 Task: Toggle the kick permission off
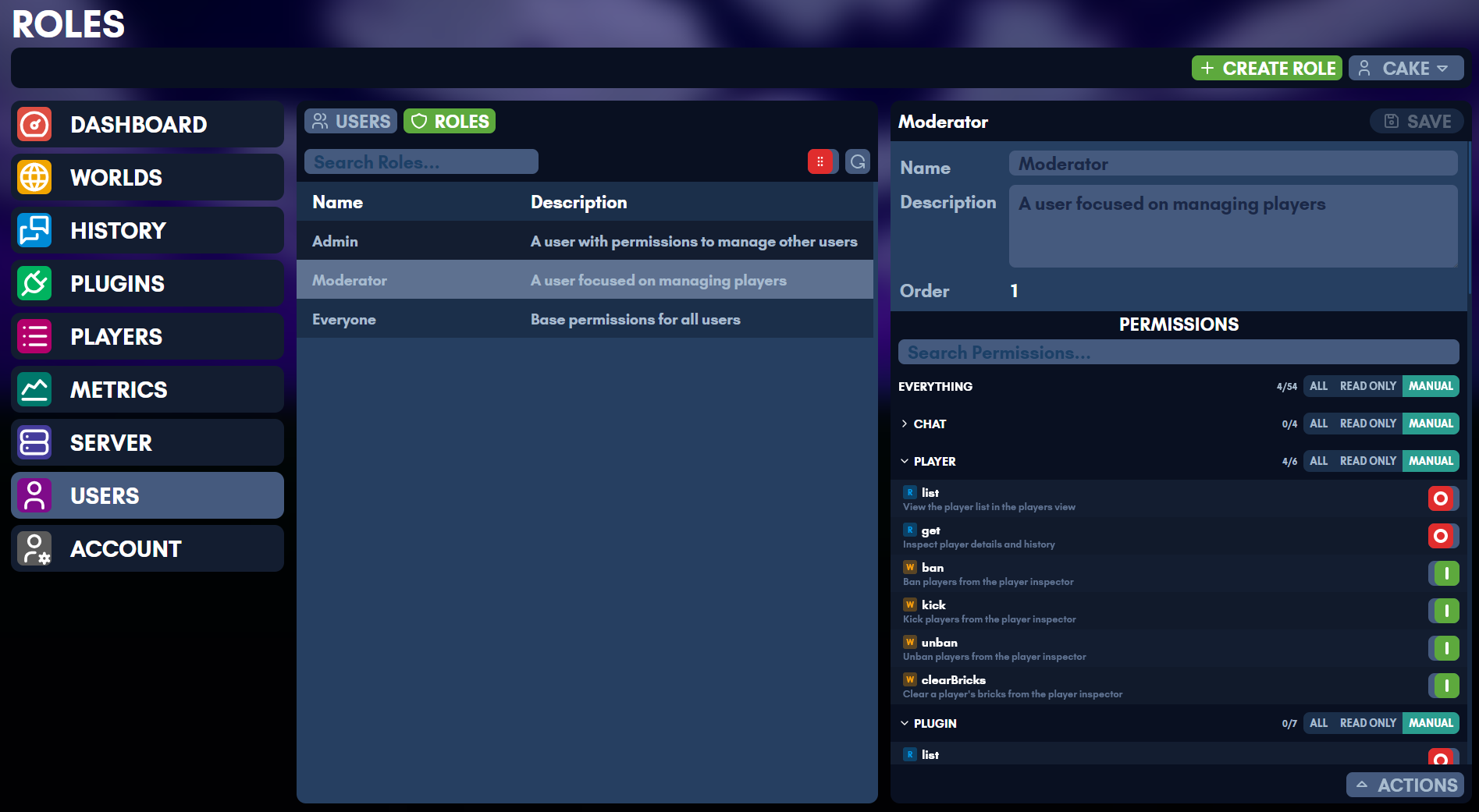[1443, 611]
